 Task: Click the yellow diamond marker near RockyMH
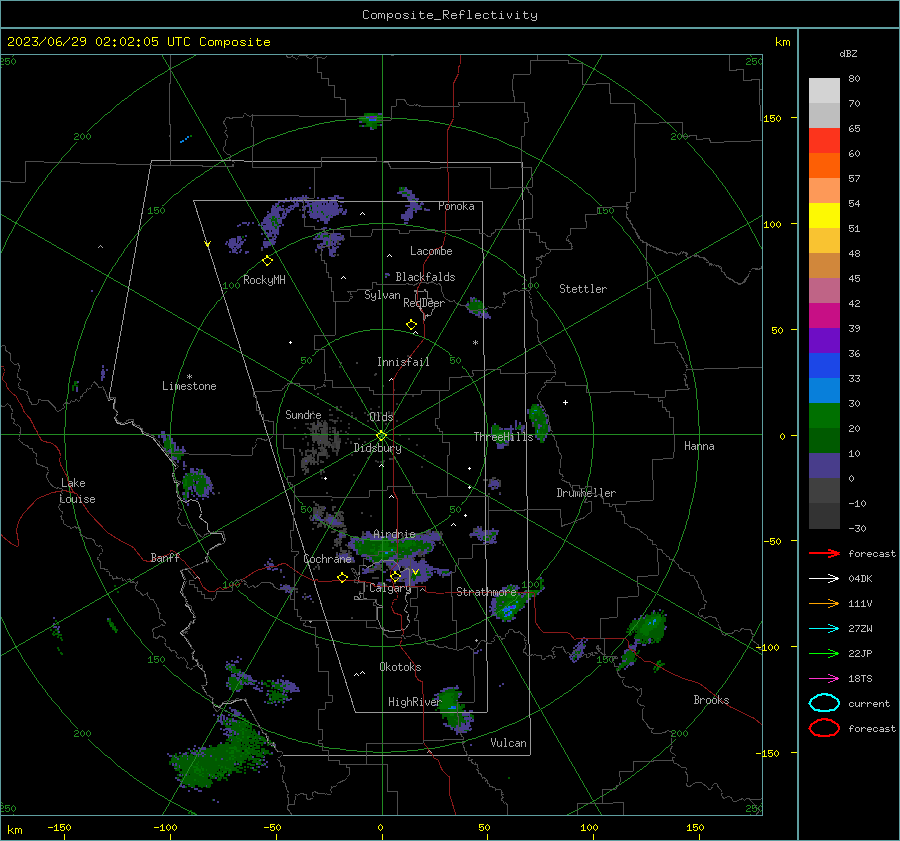pos(267,261)
